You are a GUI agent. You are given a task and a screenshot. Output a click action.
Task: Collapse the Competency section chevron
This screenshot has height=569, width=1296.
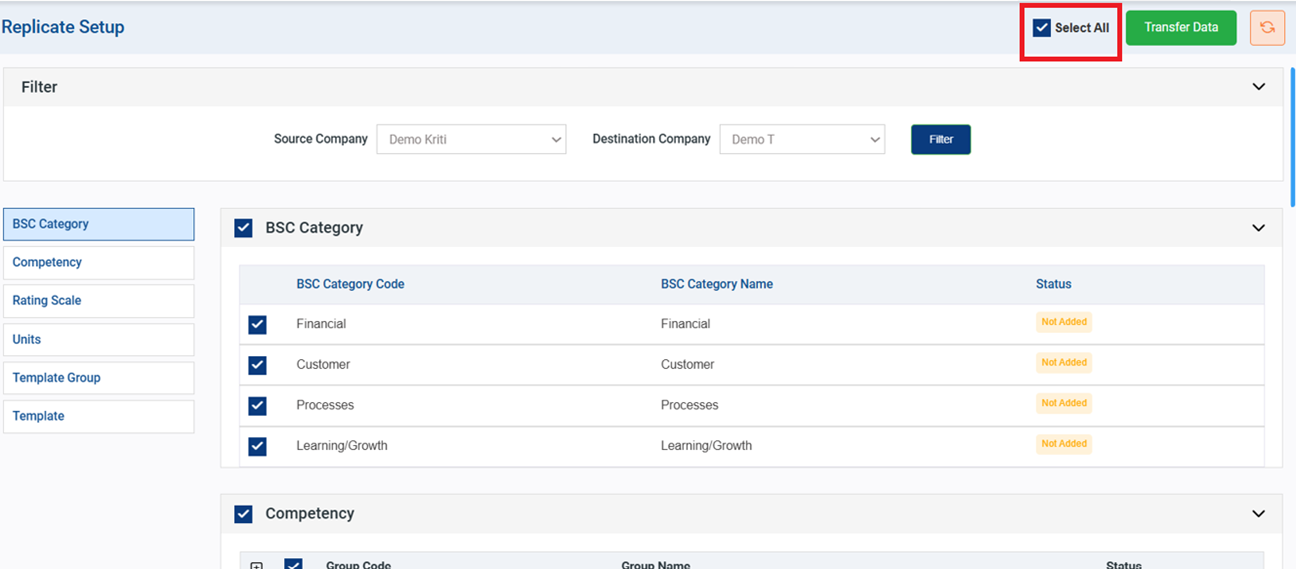point(1259,514)
